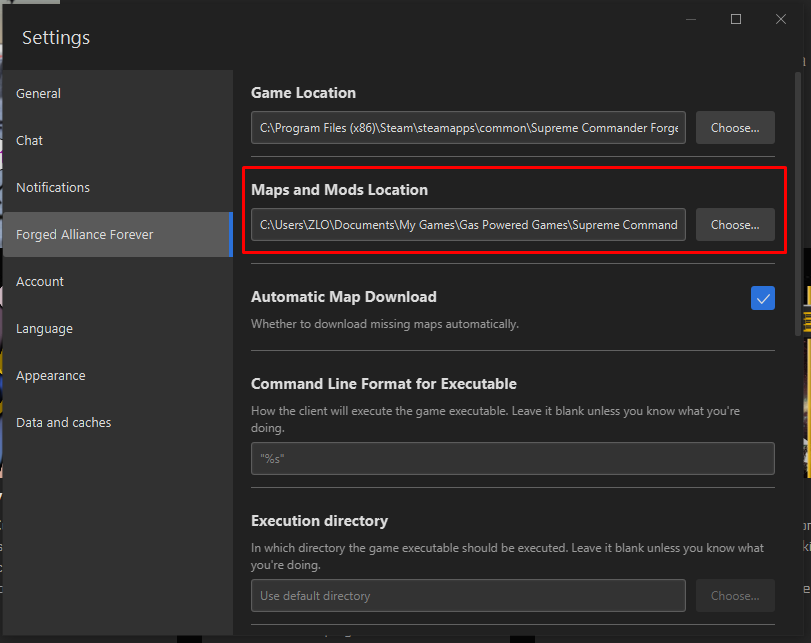Click the Command Line Format for Executable heading
Screen dimensions: 811x643
click(384, 384)
